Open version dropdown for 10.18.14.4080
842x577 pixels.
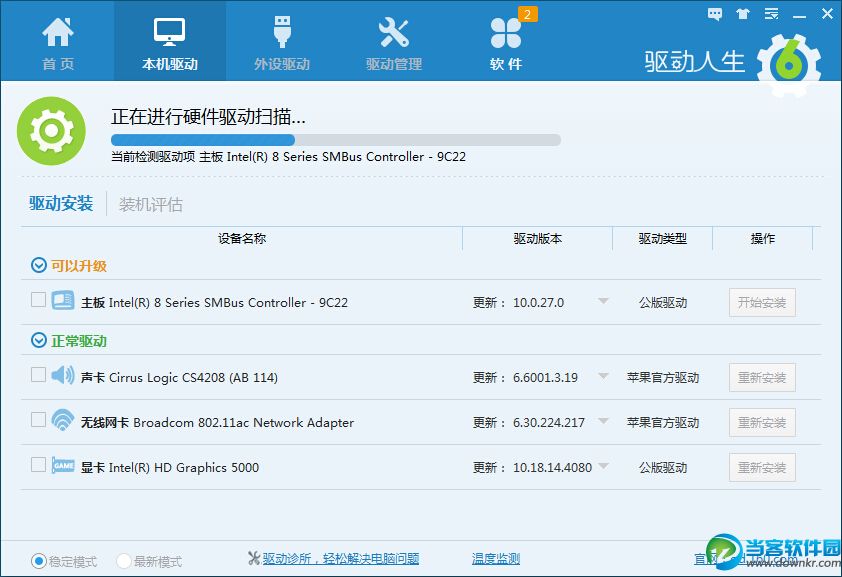(604, 466)
